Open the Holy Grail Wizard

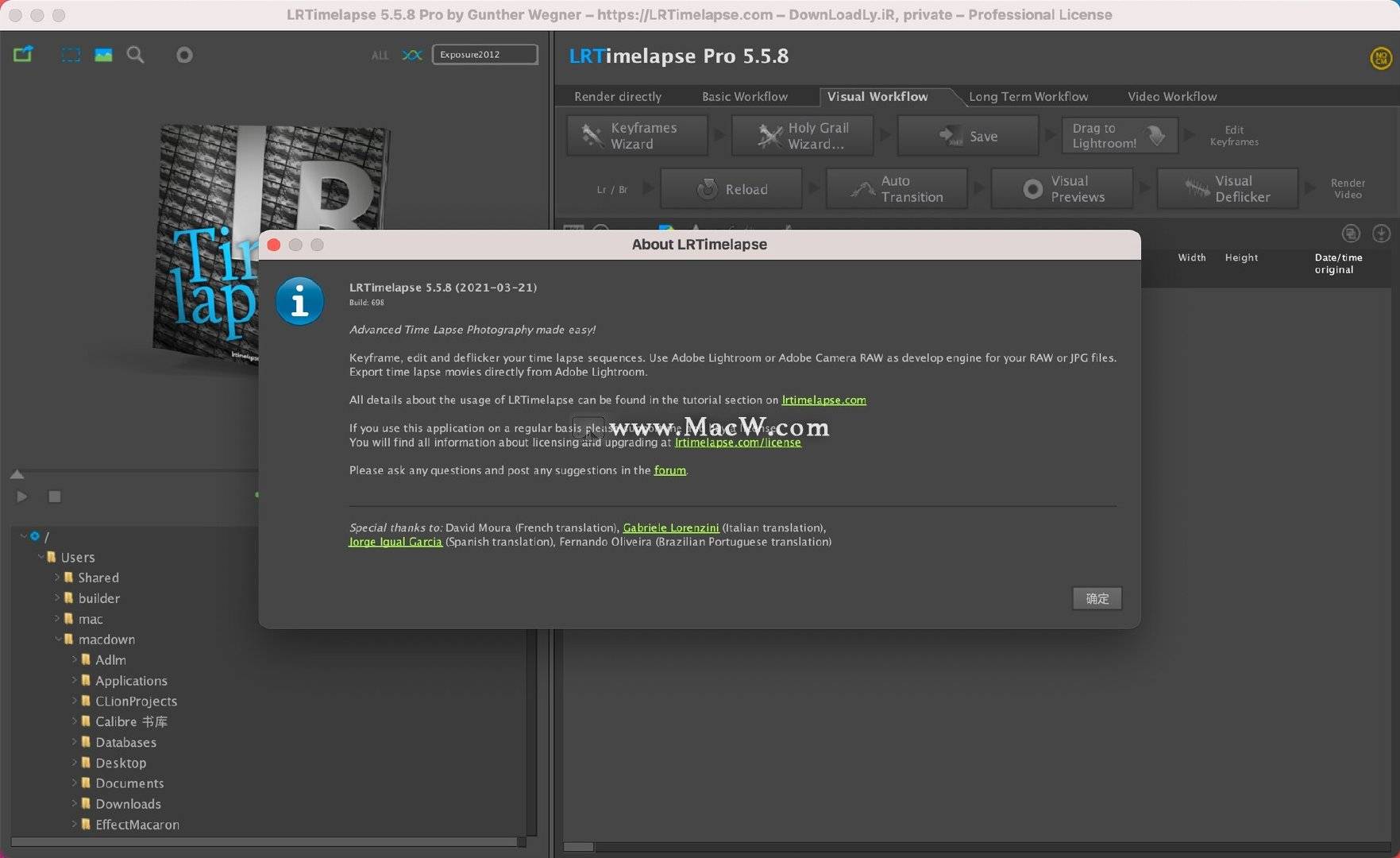click(x=802, y=136)
